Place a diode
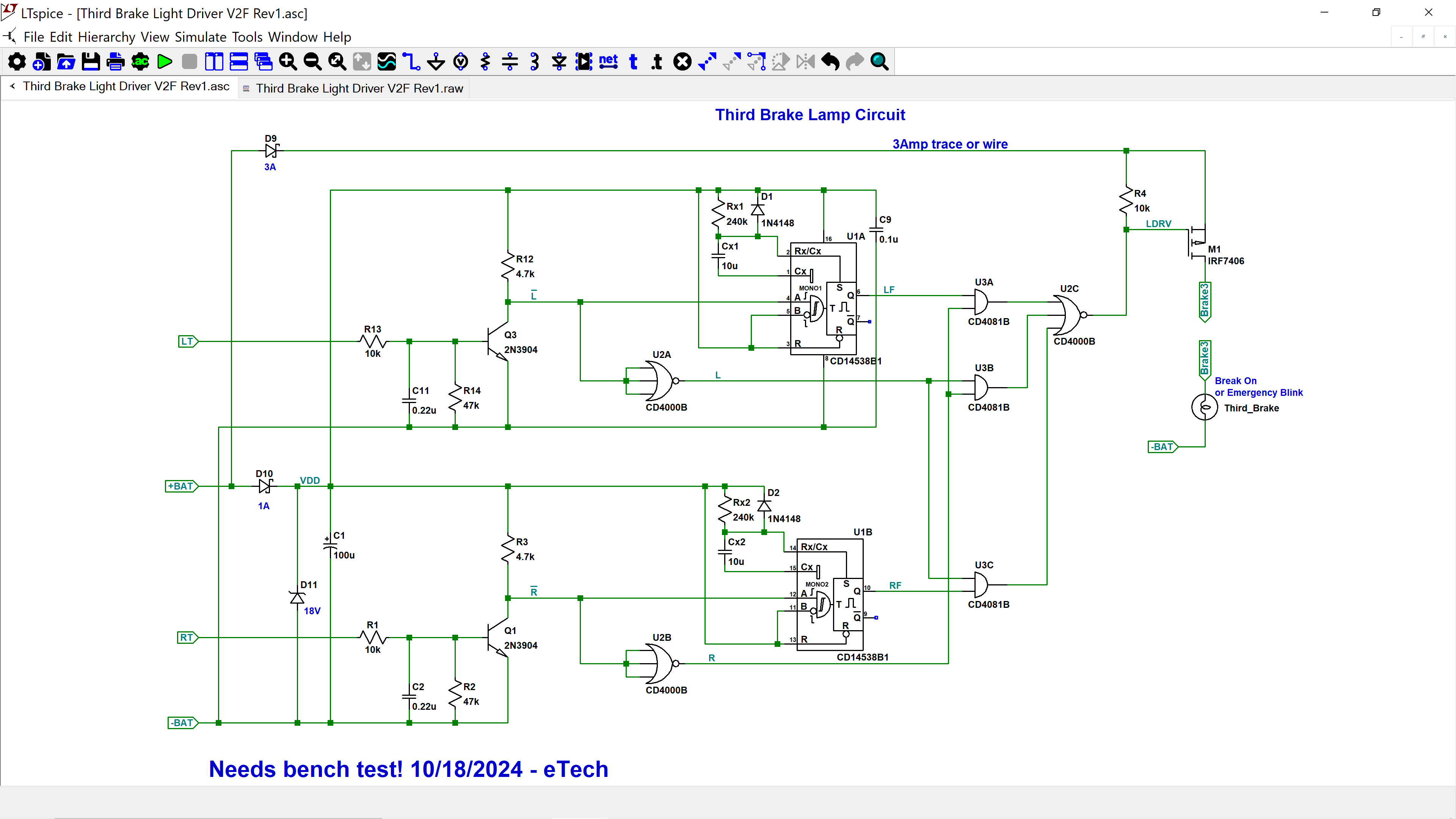The height and width of the screenshot is (819, 1456). [559, 61]
